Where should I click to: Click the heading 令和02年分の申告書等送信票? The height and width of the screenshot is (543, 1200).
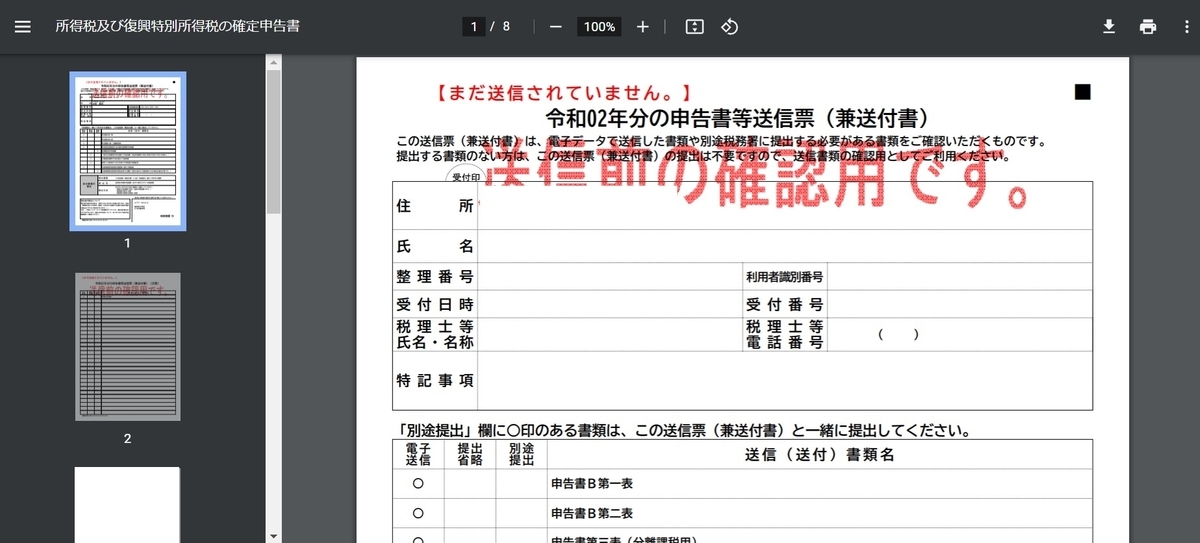[742, 118]
